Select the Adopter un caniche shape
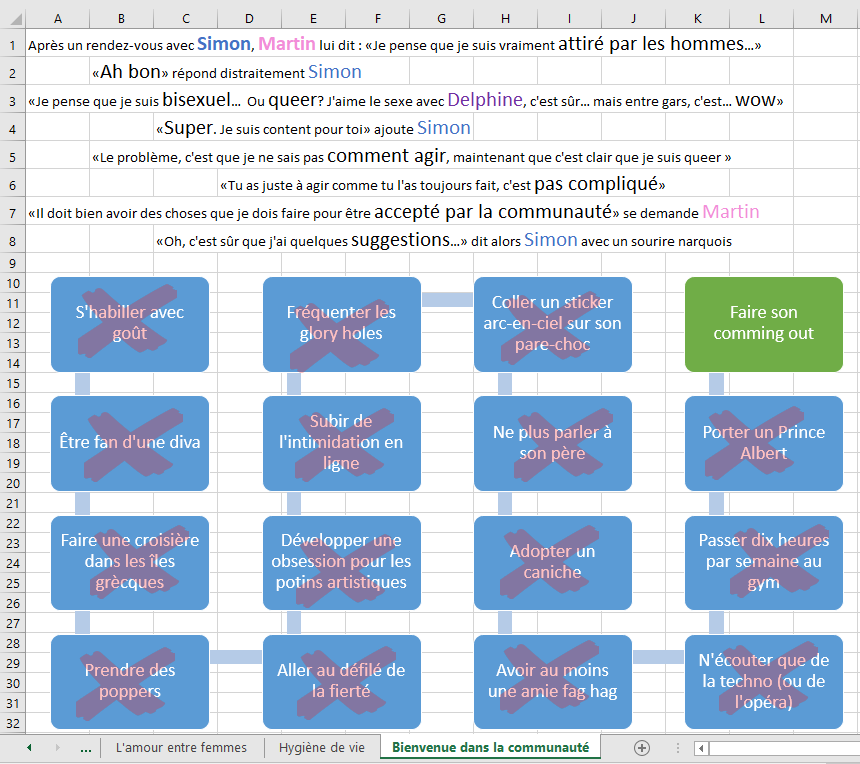Viewport: 860px width, 764px height. (552, 562)
